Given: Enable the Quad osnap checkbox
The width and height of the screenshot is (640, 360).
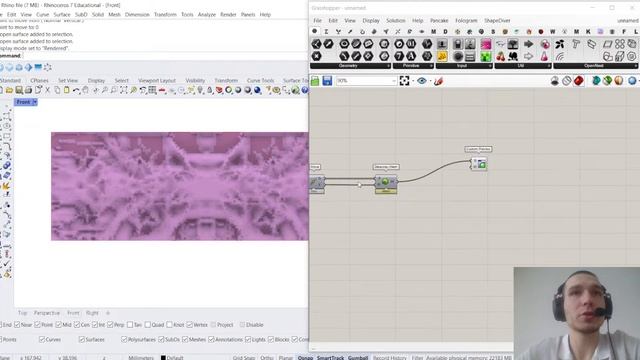Looking at the screenshot, I should point(148,325).
